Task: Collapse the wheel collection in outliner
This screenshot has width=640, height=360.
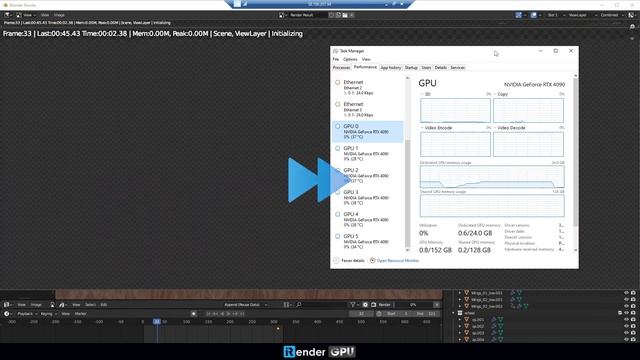Action: 453,313
